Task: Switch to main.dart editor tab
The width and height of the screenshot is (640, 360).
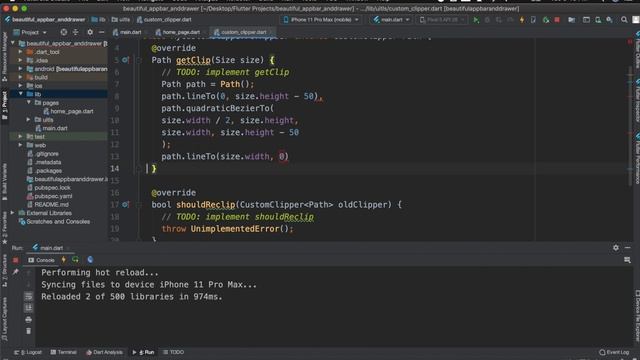Action: pos(127,32)
